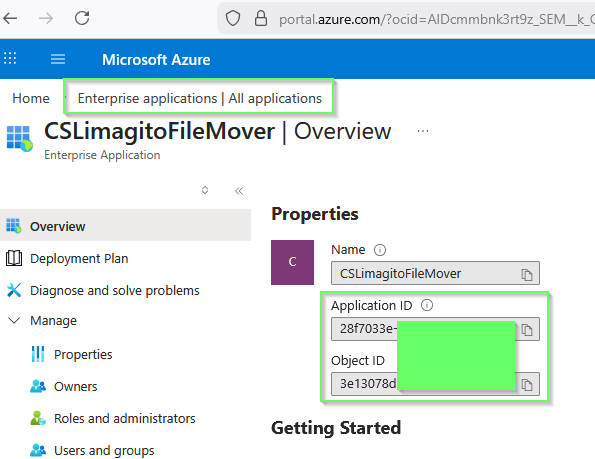Copy the Name value to clipboard
Viewport: 595px width, 459px height.
click(527, 274)
